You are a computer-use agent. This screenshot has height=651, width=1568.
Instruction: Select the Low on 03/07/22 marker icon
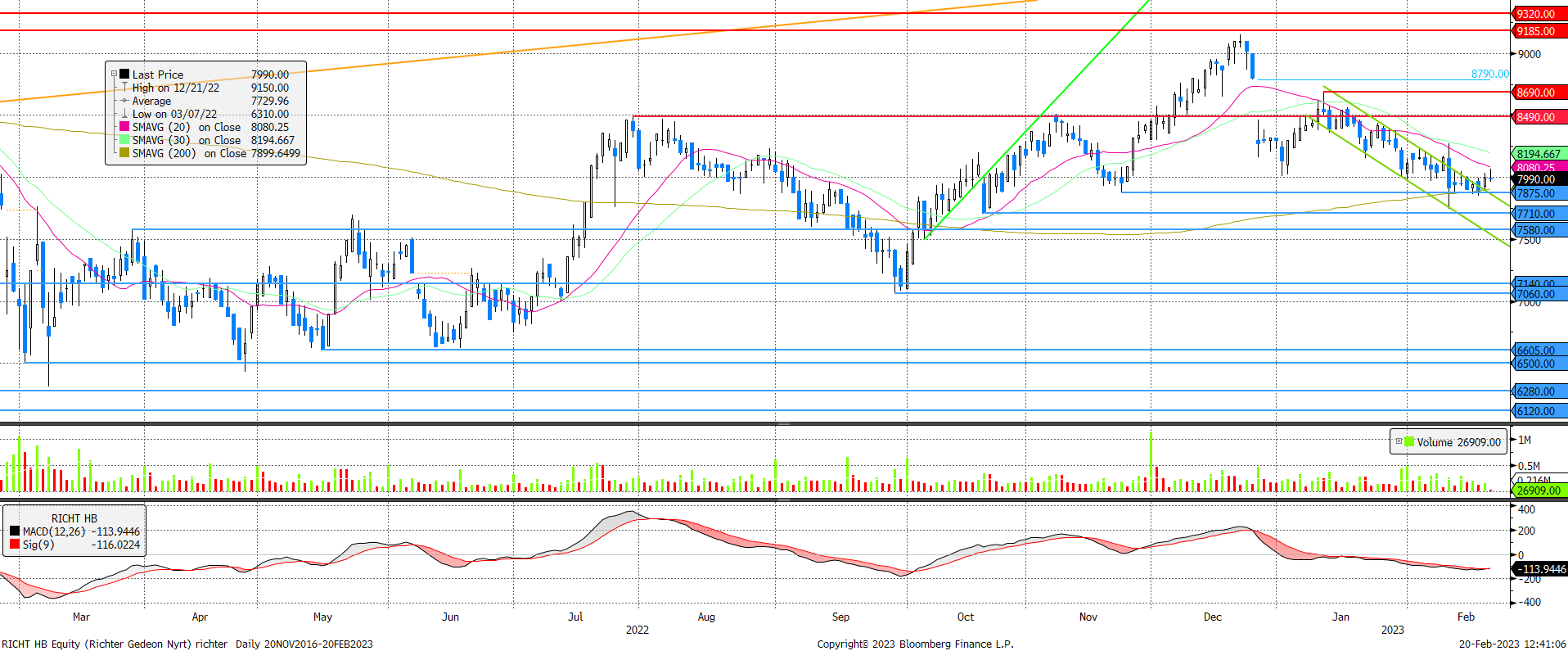click(124, 113)
